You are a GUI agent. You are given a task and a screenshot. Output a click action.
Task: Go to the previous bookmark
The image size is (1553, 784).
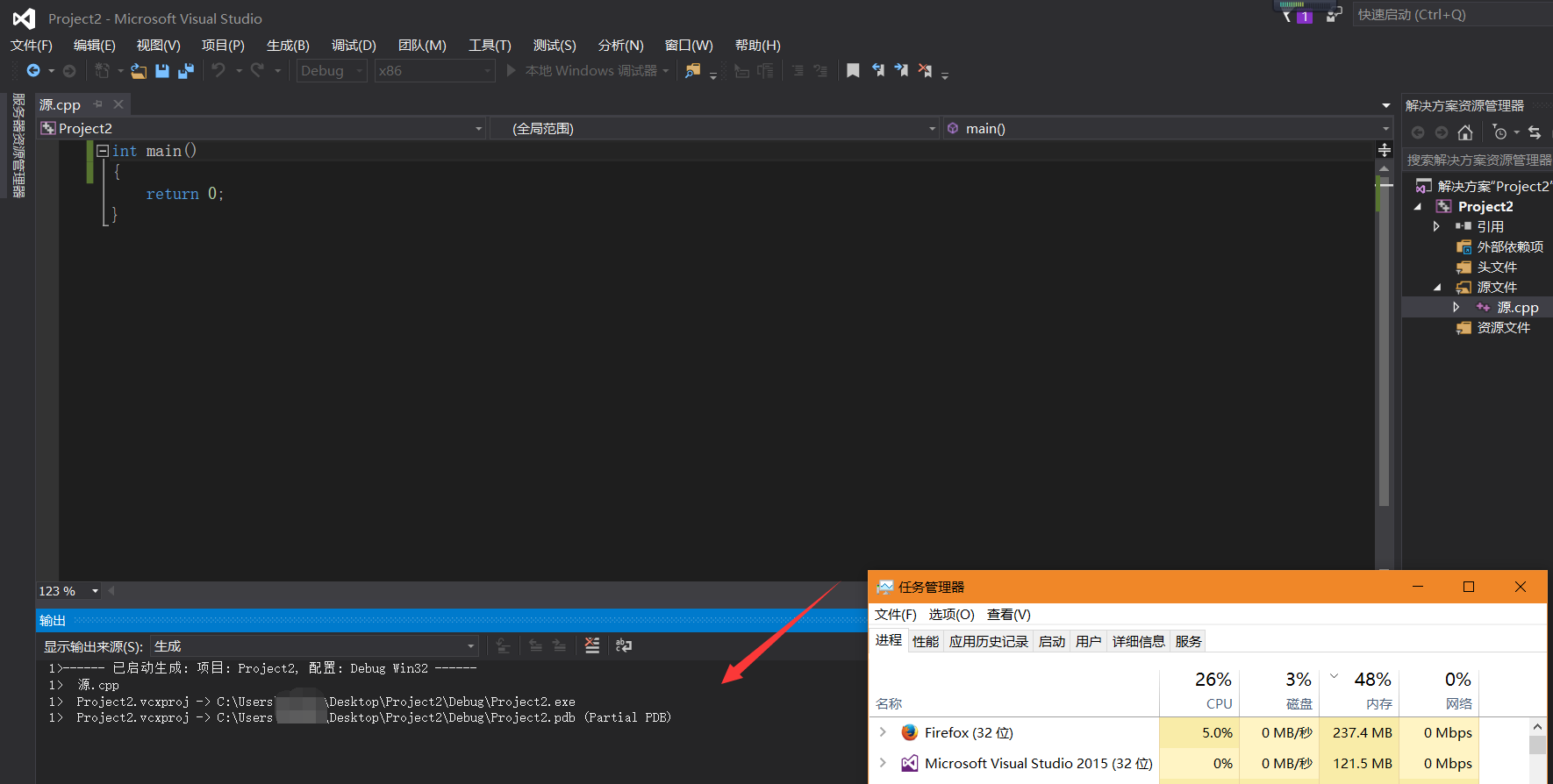click(877, 70)
